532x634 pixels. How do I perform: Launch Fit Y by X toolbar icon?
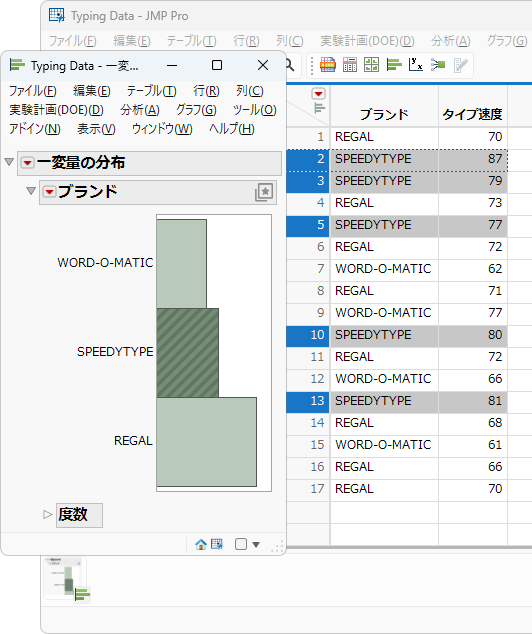(x=416, y=65)
